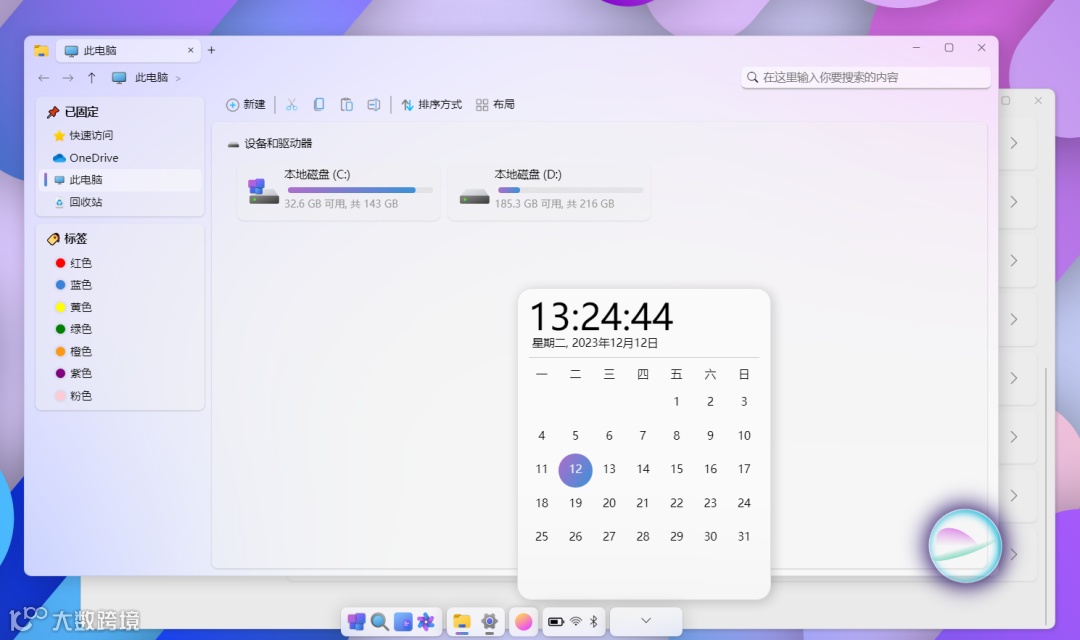Open the 排序方式 sort menu
Image resolution: width=1080 pixels, height=640 pixels.
(x=432, y=105)
